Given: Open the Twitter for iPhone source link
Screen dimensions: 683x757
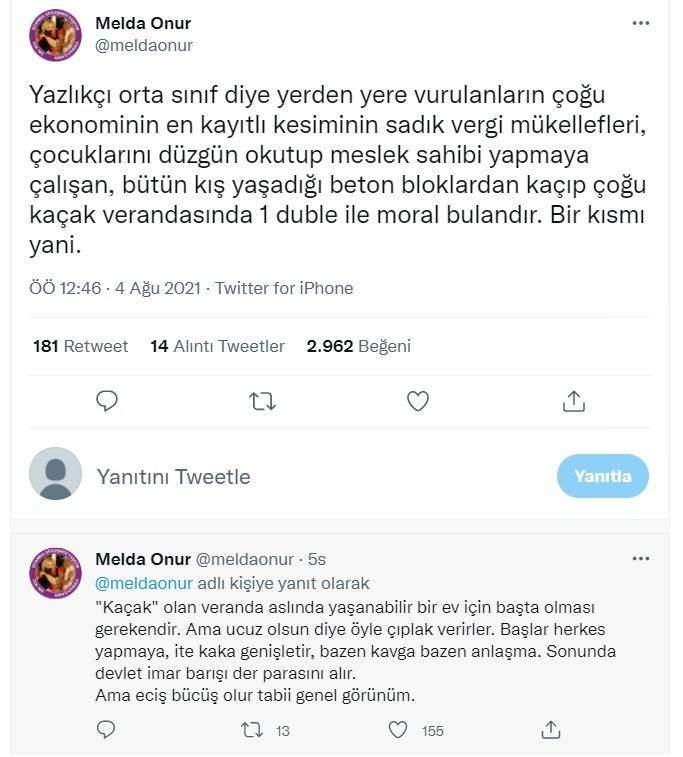Looking at the screenshot, I should tap(284, 288).
